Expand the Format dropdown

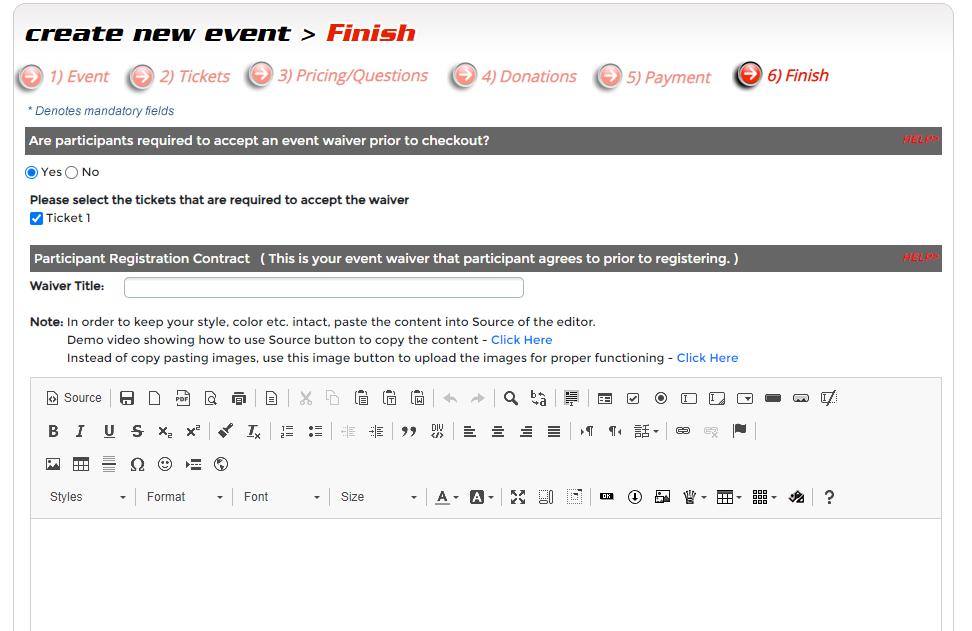[x=184, y=497]
